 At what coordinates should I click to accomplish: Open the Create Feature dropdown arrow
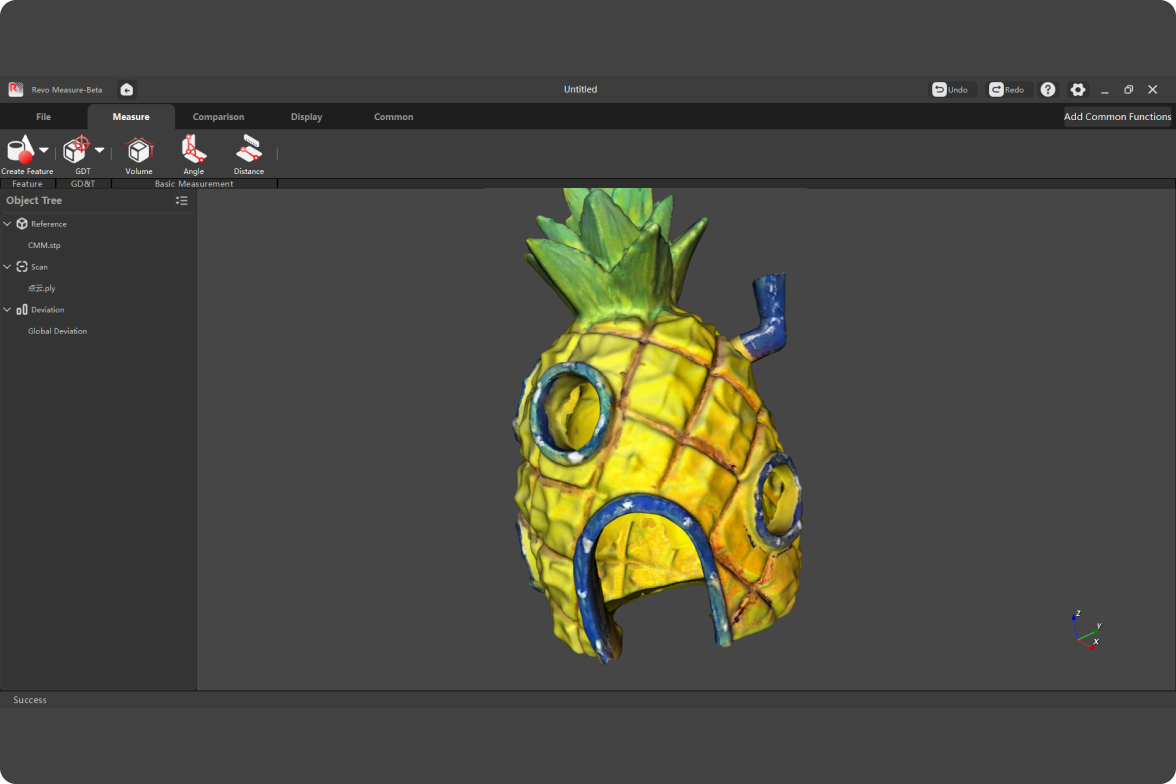coord(44,150)
